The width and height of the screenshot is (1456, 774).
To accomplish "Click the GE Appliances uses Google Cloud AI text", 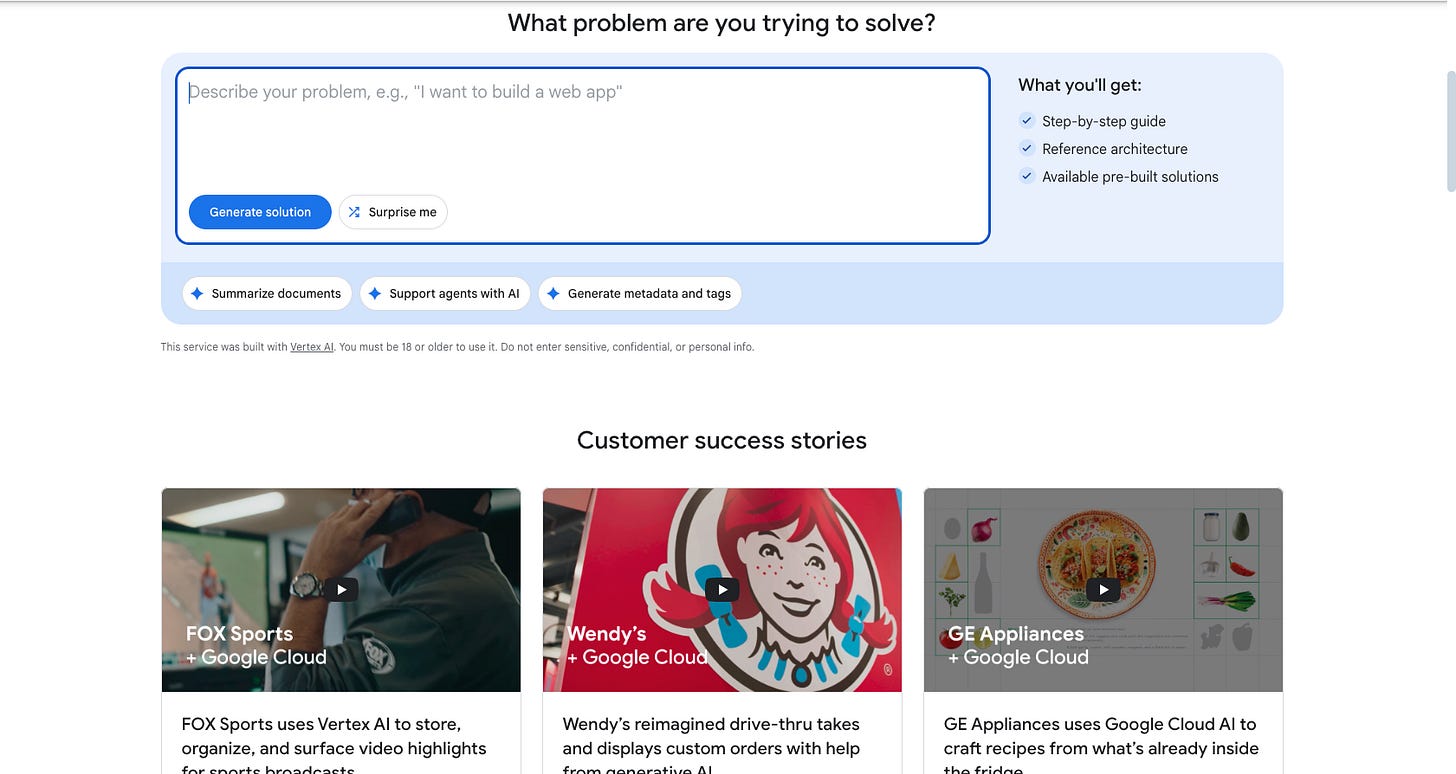I will (1100, 746).
